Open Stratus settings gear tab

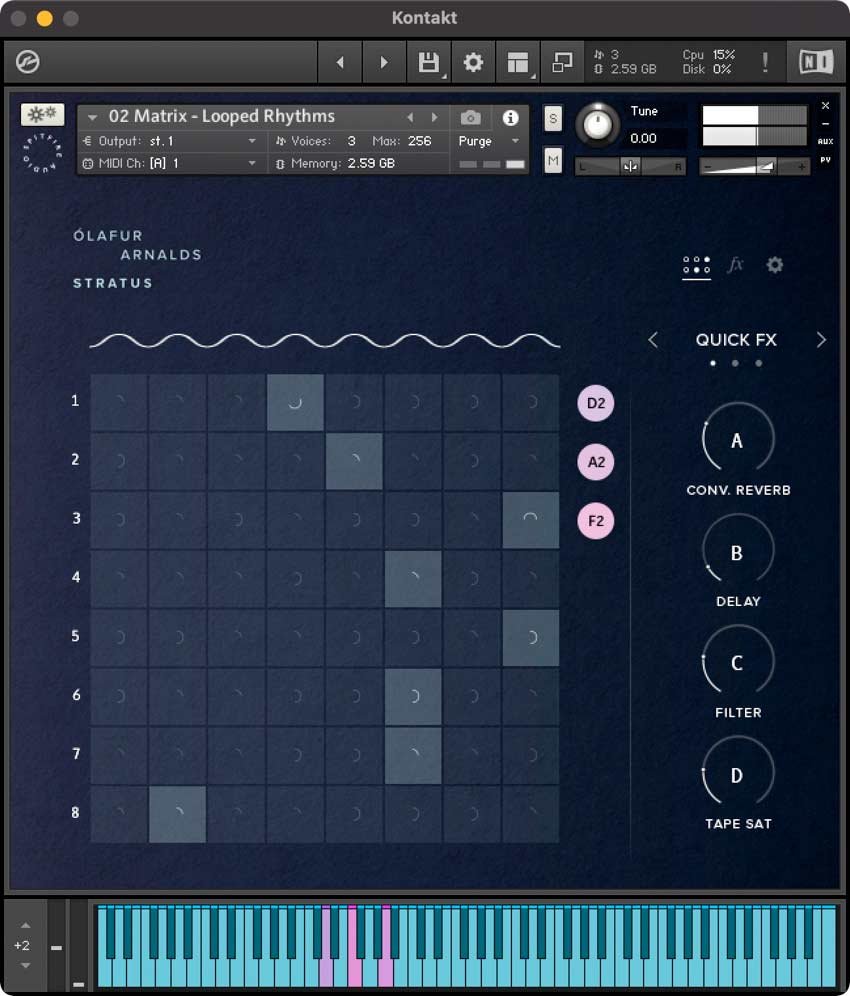click(774, 264)
